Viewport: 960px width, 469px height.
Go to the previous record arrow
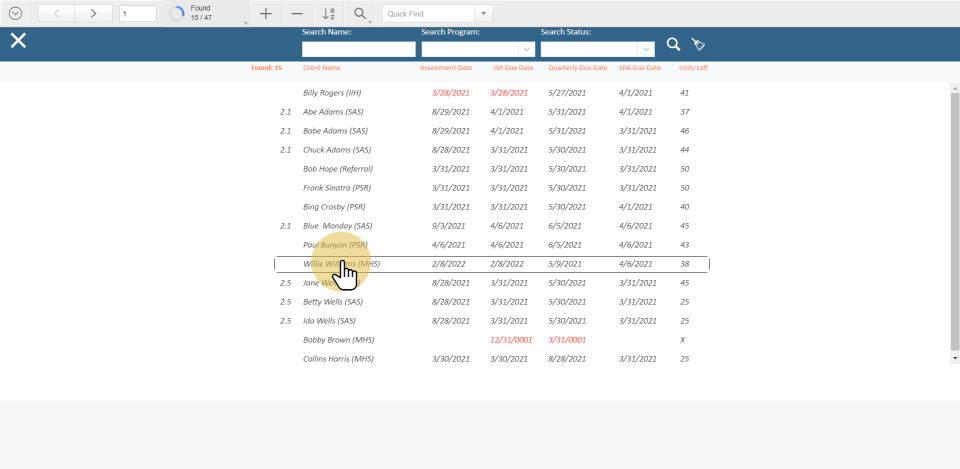click(56, 14)
